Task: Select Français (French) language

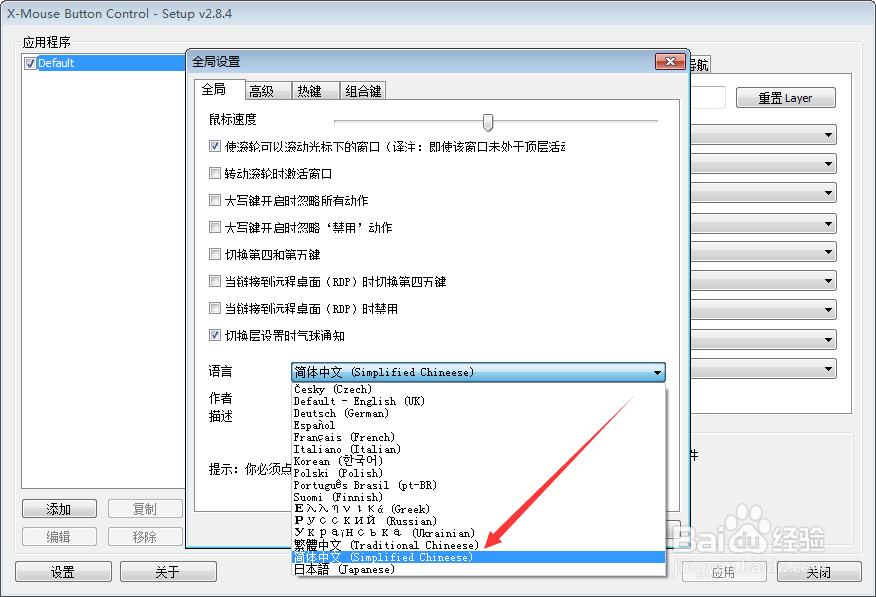Action: pos(479,437)
